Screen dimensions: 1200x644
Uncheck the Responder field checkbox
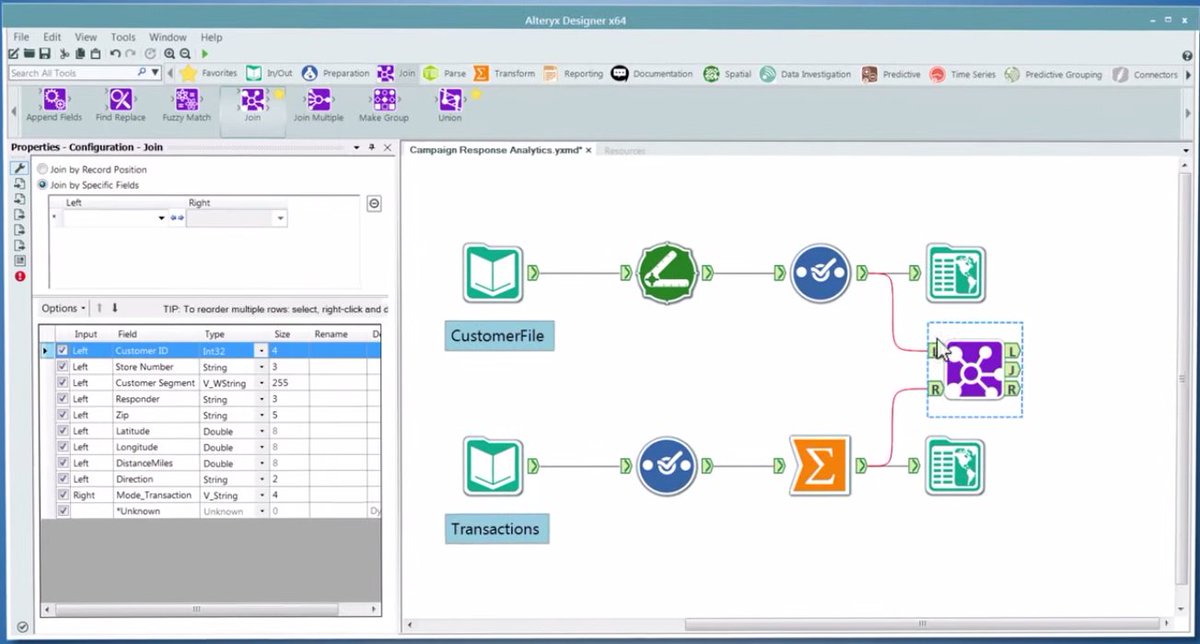63,399
